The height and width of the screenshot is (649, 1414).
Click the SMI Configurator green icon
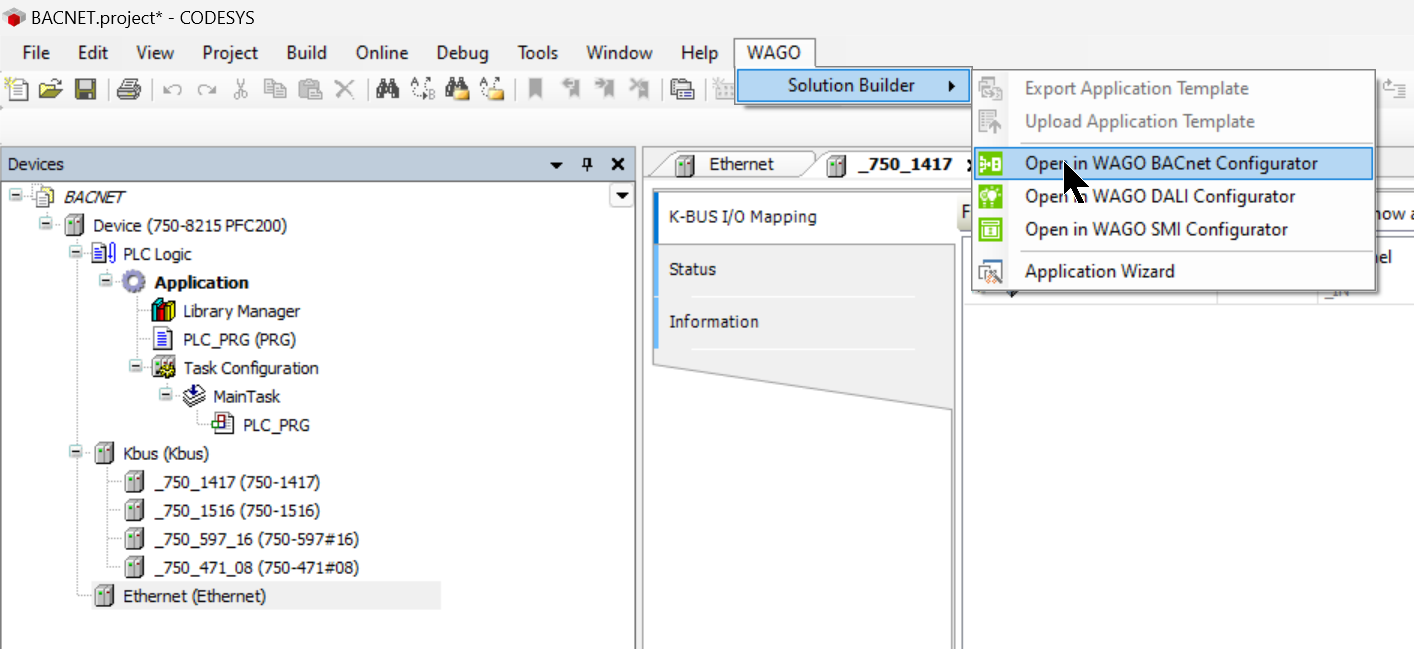[x=990, y=229]
